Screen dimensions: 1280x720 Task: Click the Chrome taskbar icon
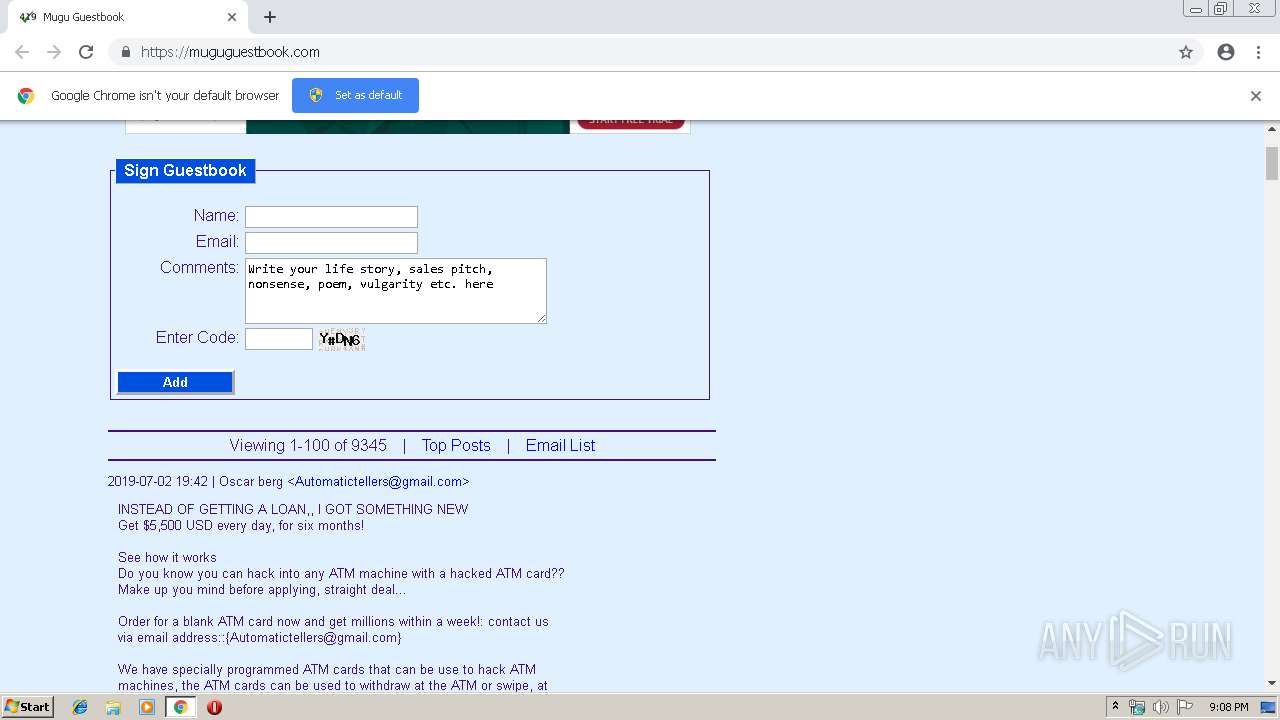click(180, 707)
